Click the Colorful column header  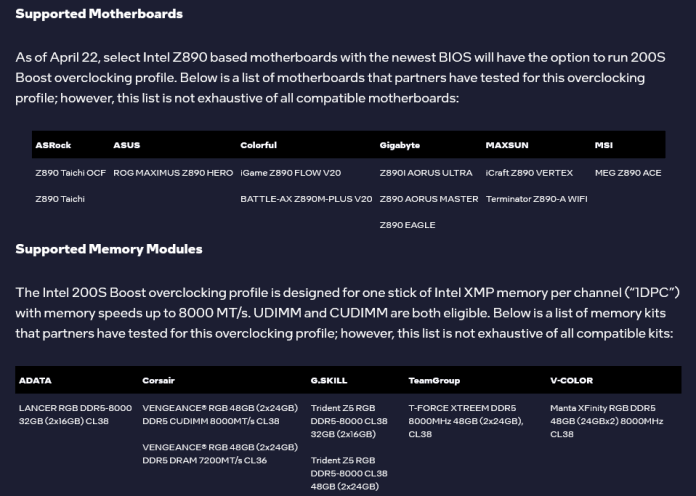tap(258, 145)
